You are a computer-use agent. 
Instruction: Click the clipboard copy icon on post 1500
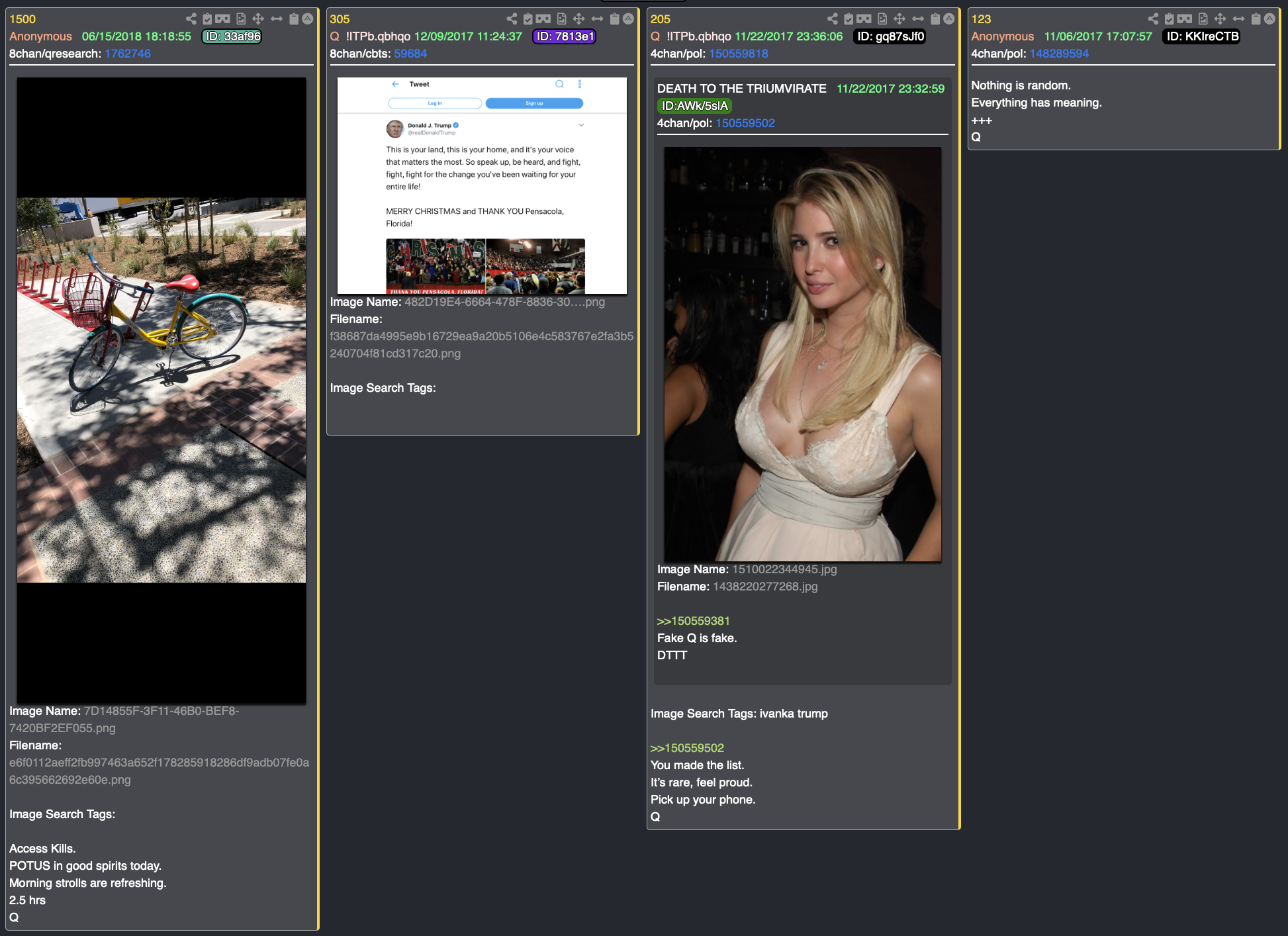coord(294,19)
